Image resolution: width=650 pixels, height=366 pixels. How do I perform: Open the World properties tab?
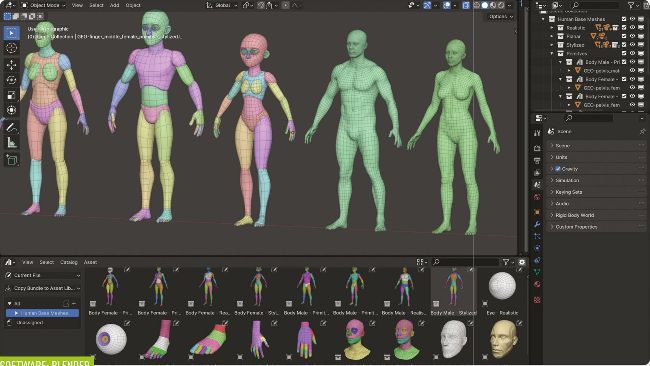click(537, 197)
